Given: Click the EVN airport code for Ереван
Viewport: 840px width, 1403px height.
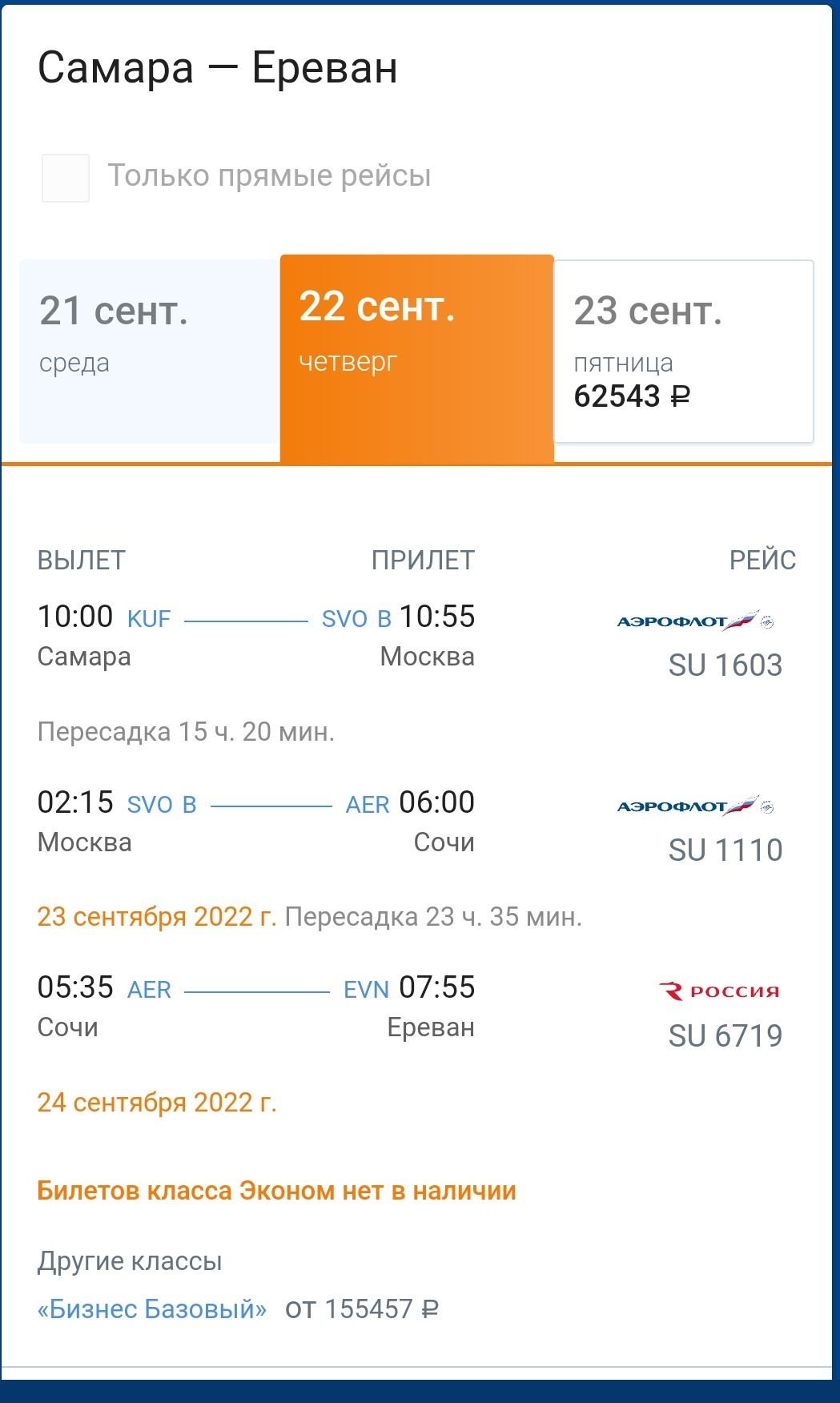Looking at the screenshot, I should pos(366,990).
